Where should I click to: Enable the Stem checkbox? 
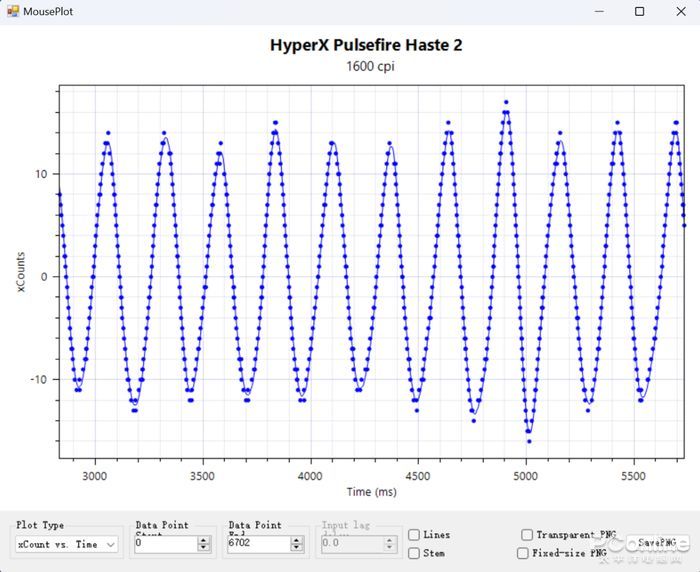click(414, 553)
